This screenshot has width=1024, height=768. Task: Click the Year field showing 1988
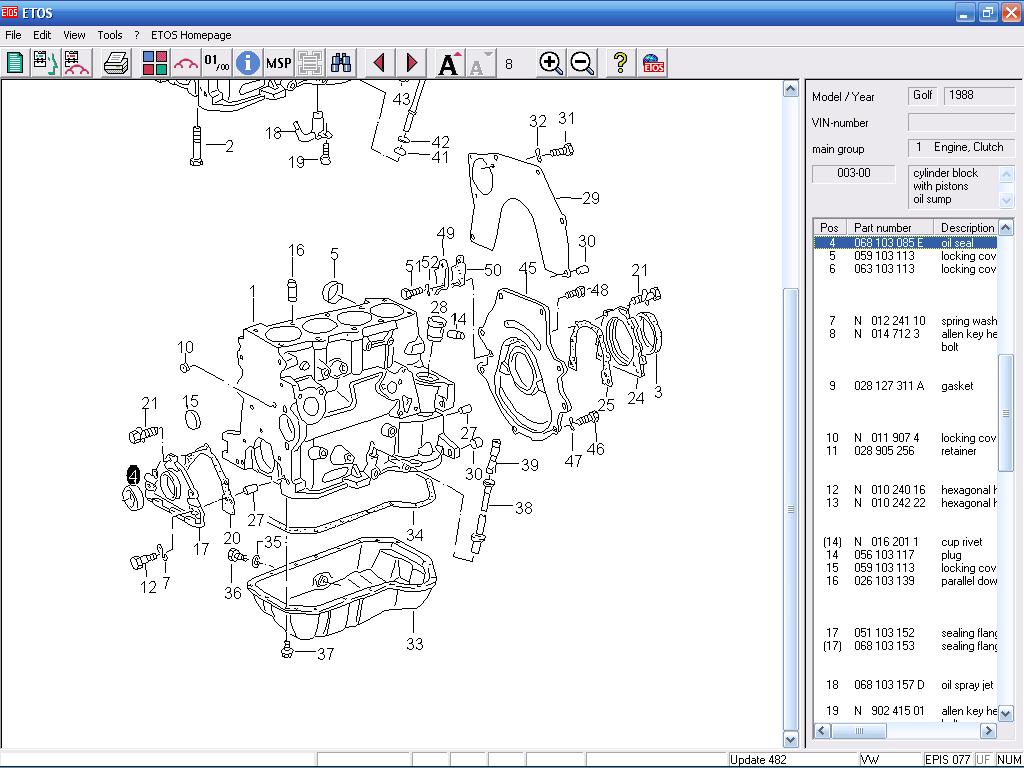coord(979,95)
